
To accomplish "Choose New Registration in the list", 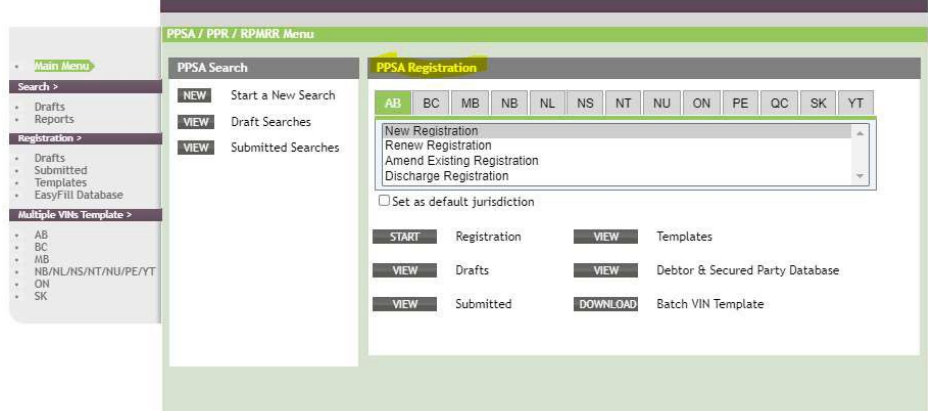I will tap(617, 131).
